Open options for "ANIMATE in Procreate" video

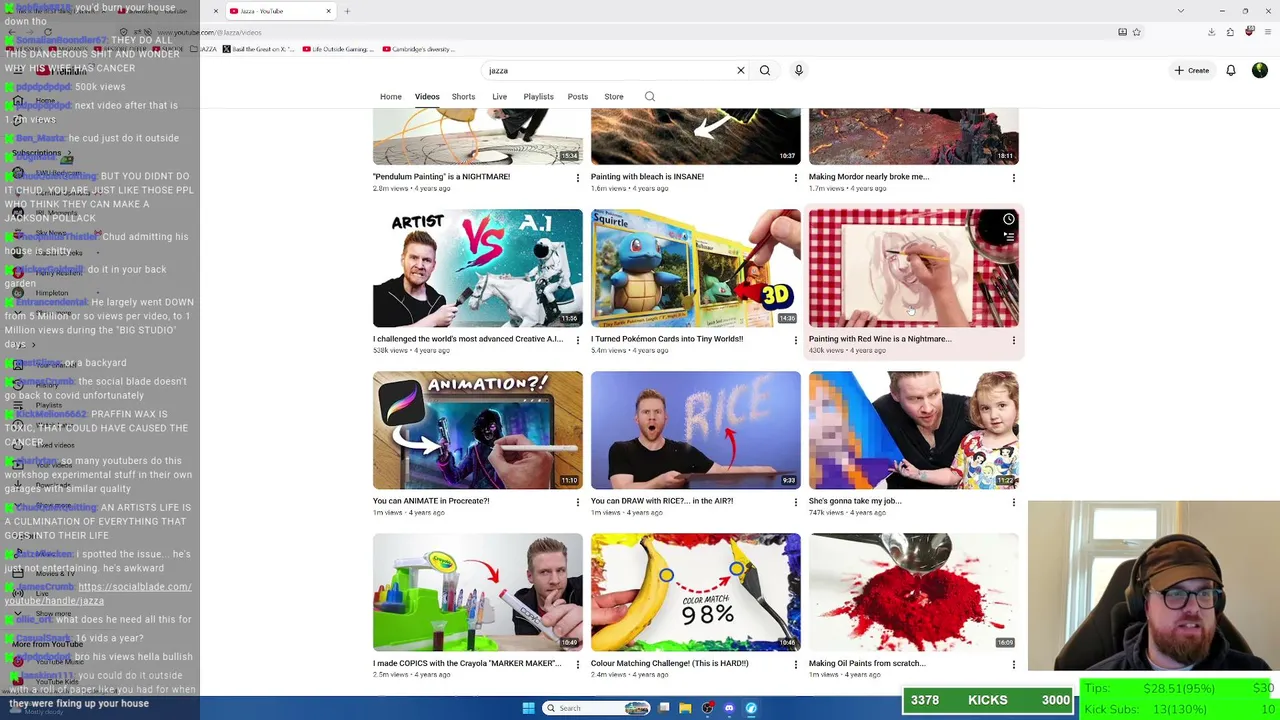pos(577,502)
